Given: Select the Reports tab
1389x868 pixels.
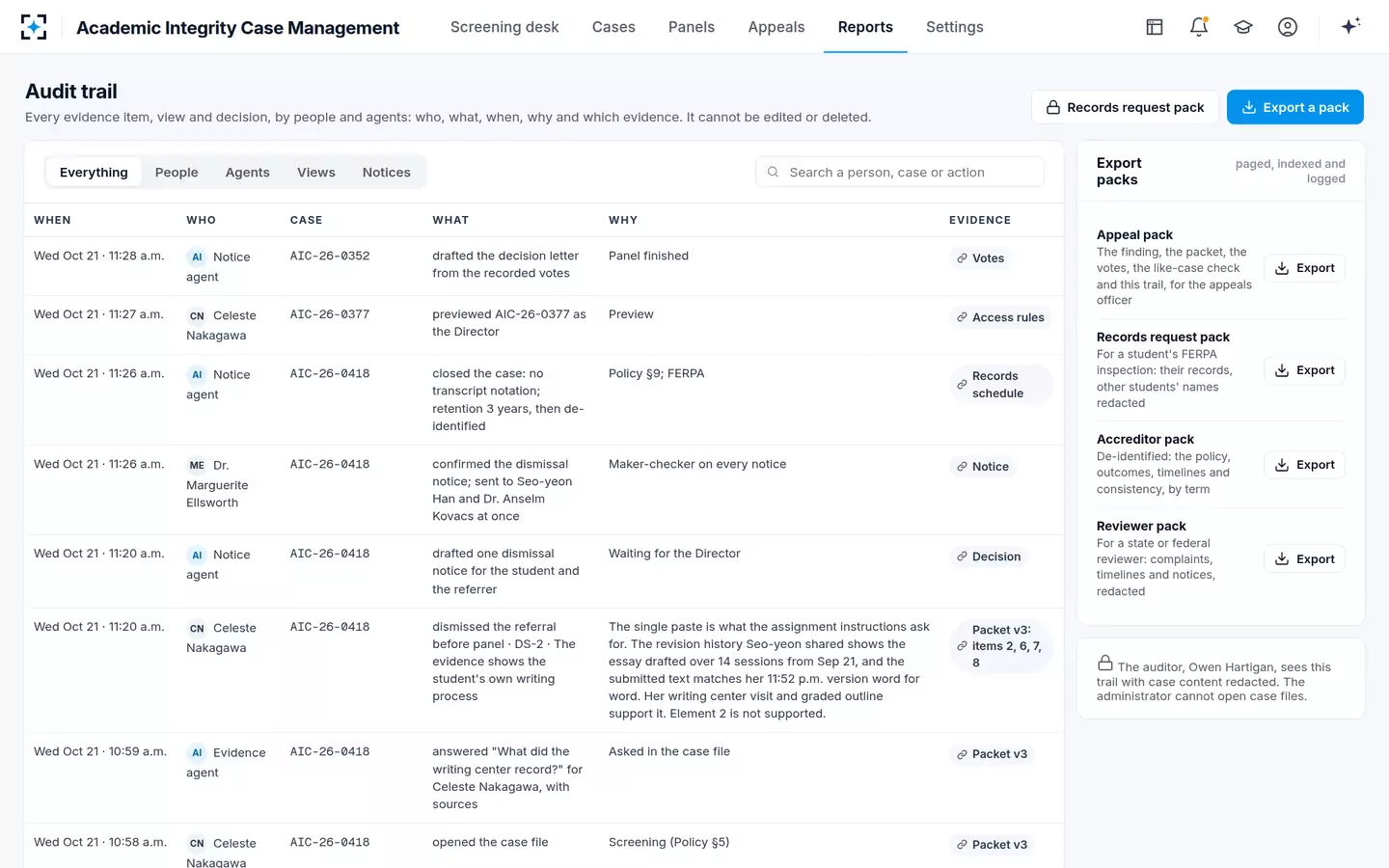Looking at the screenshot, I should 865,27.
